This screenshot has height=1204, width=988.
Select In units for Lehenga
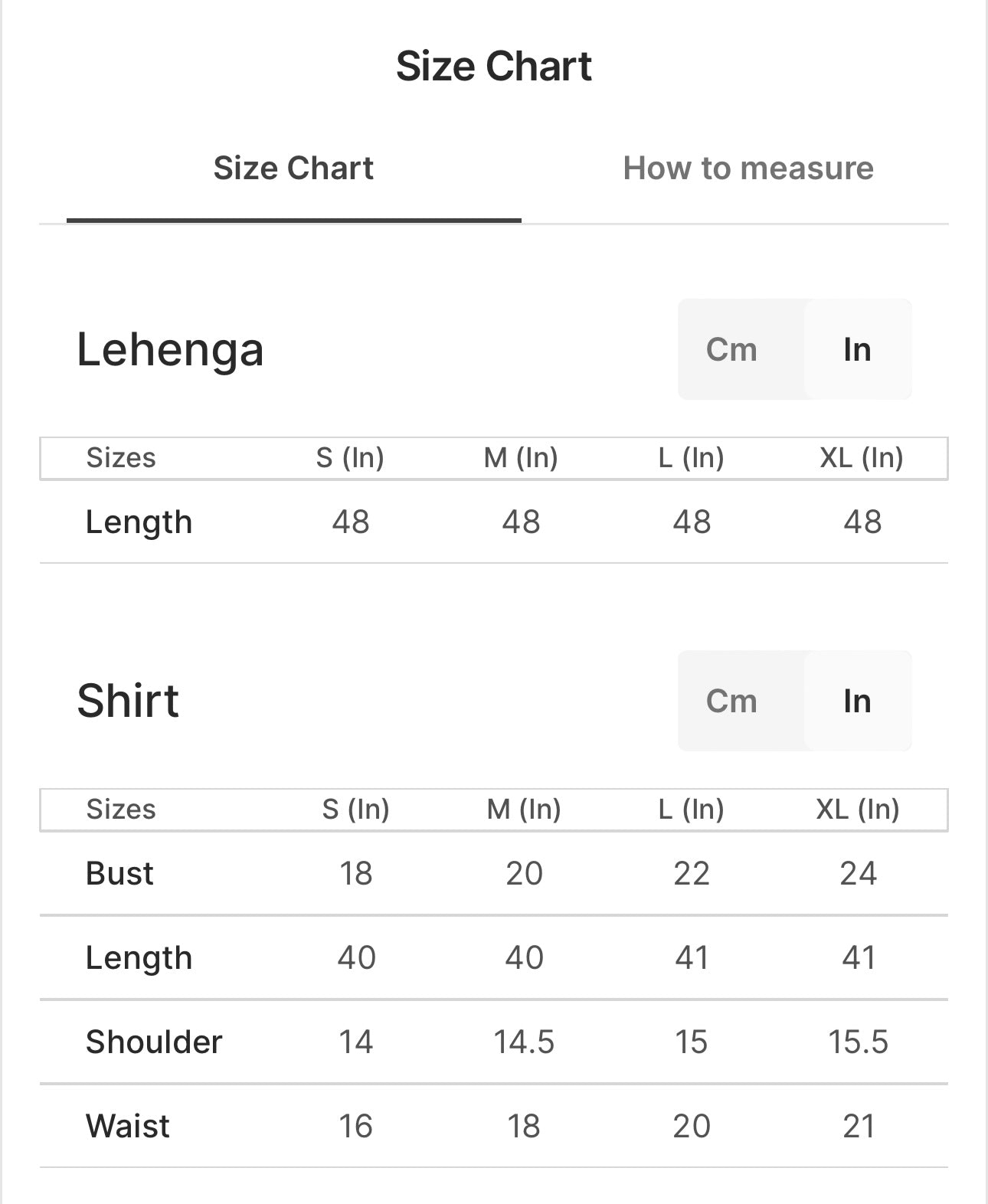pos(857,350)
